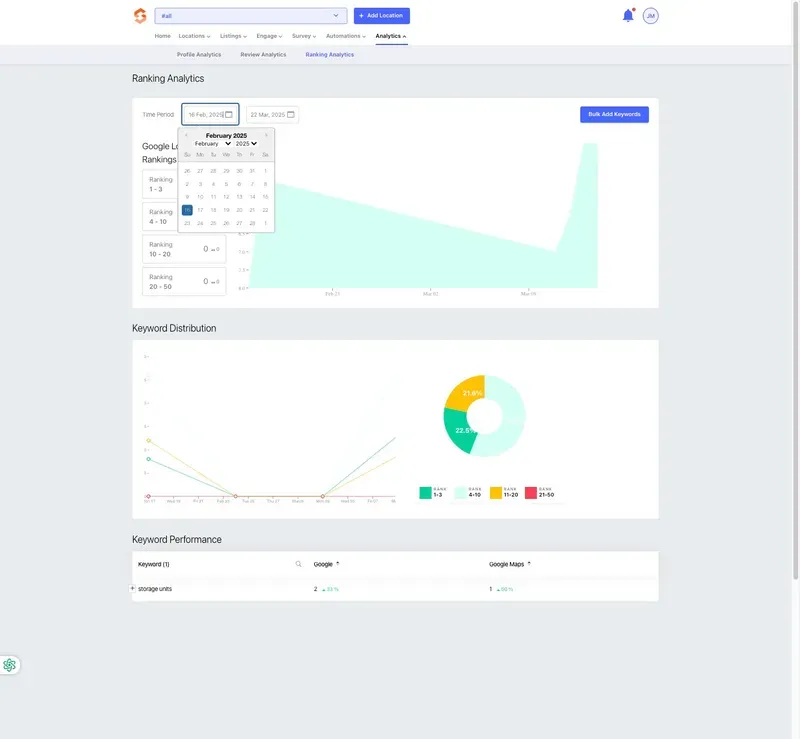Expand the storage units keyword row
This screenshot has height=739, width=800.
click(x=132, y=588)
